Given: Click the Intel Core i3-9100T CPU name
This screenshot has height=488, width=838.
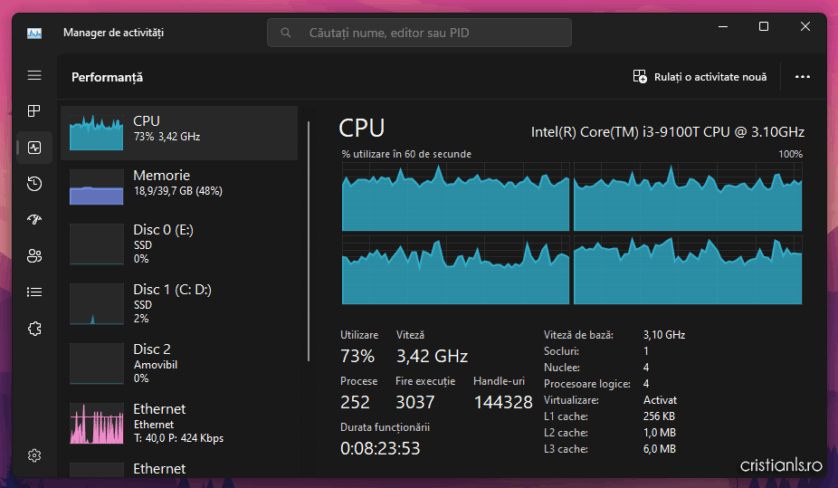Looking at the screenshot, I should point(668,132).
